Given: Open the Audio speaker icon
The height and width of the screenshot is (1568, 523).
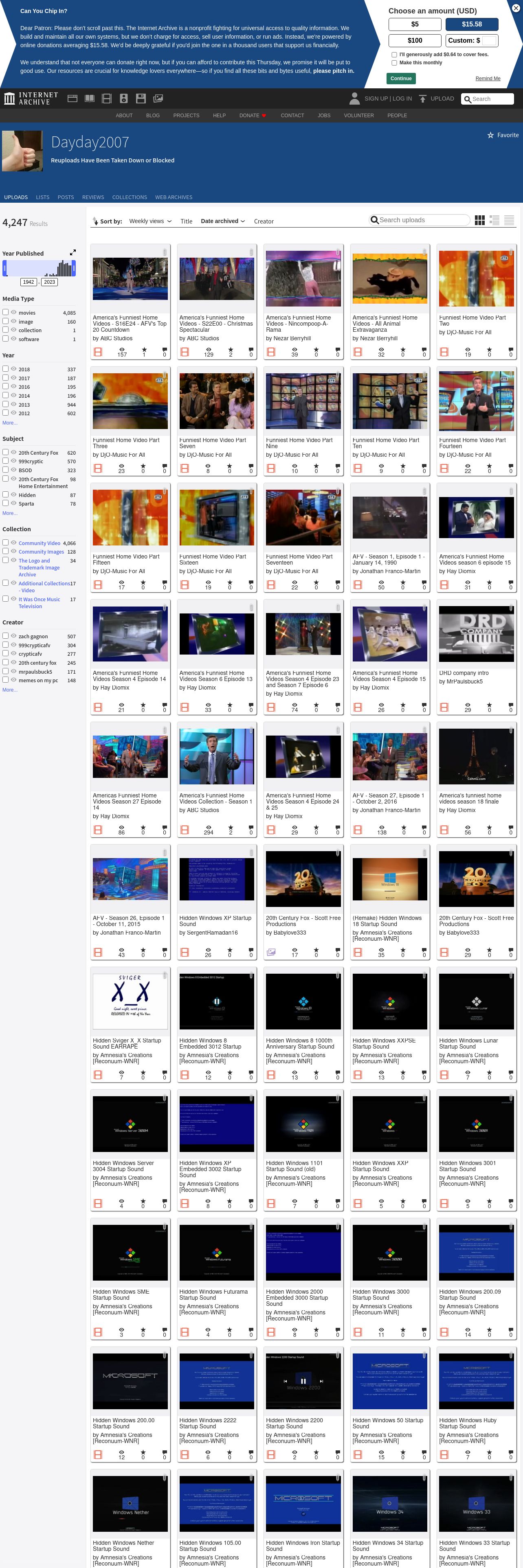Looking at the screenshot, I should pyautogui.click(x=123, y=99).
